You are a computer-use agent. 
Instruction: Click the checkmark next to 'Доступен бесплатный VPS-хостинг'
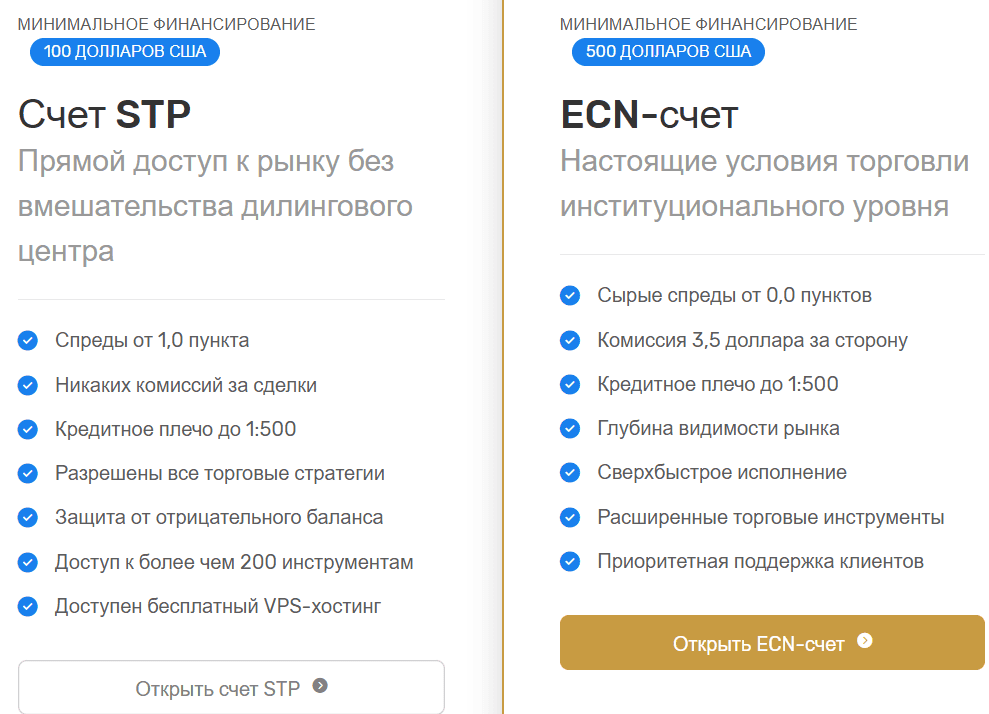(x=27, y=605)
